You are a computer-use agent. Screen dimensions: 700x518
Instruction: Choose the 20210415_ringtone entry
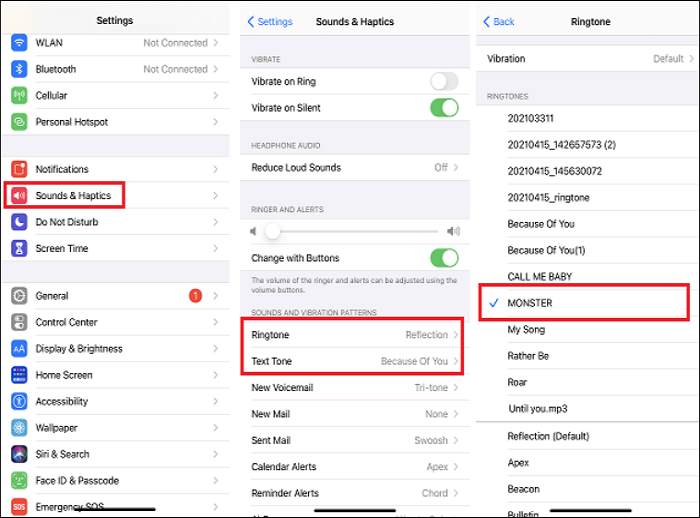[587, 198]
